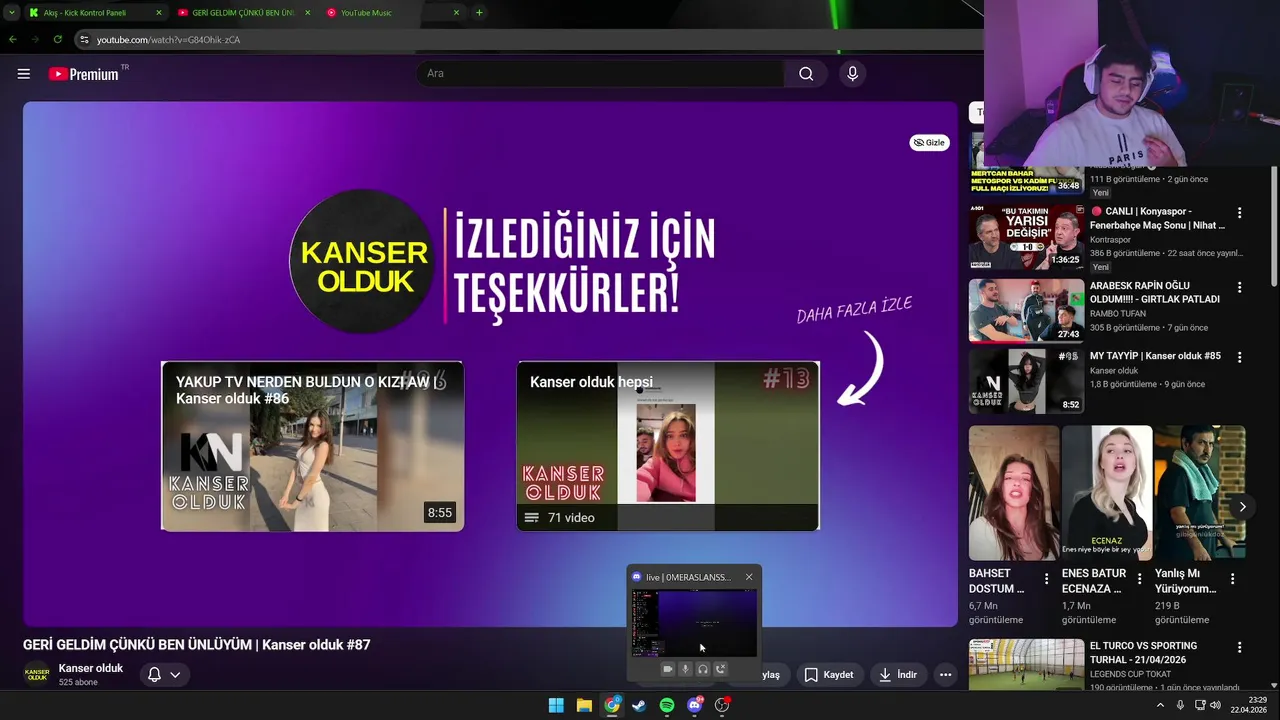Toggle camera in Discord preview popup
This screenshot has height=720, width=1280.
point(667,669)
